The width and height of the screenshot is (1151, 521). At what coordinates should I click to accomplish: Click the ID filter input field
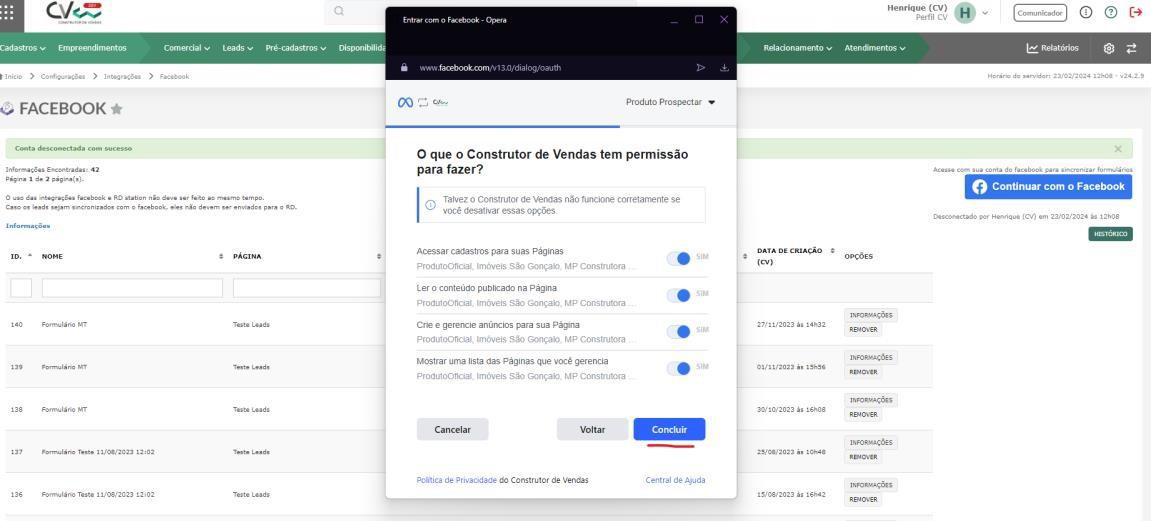tap(21, 288)
